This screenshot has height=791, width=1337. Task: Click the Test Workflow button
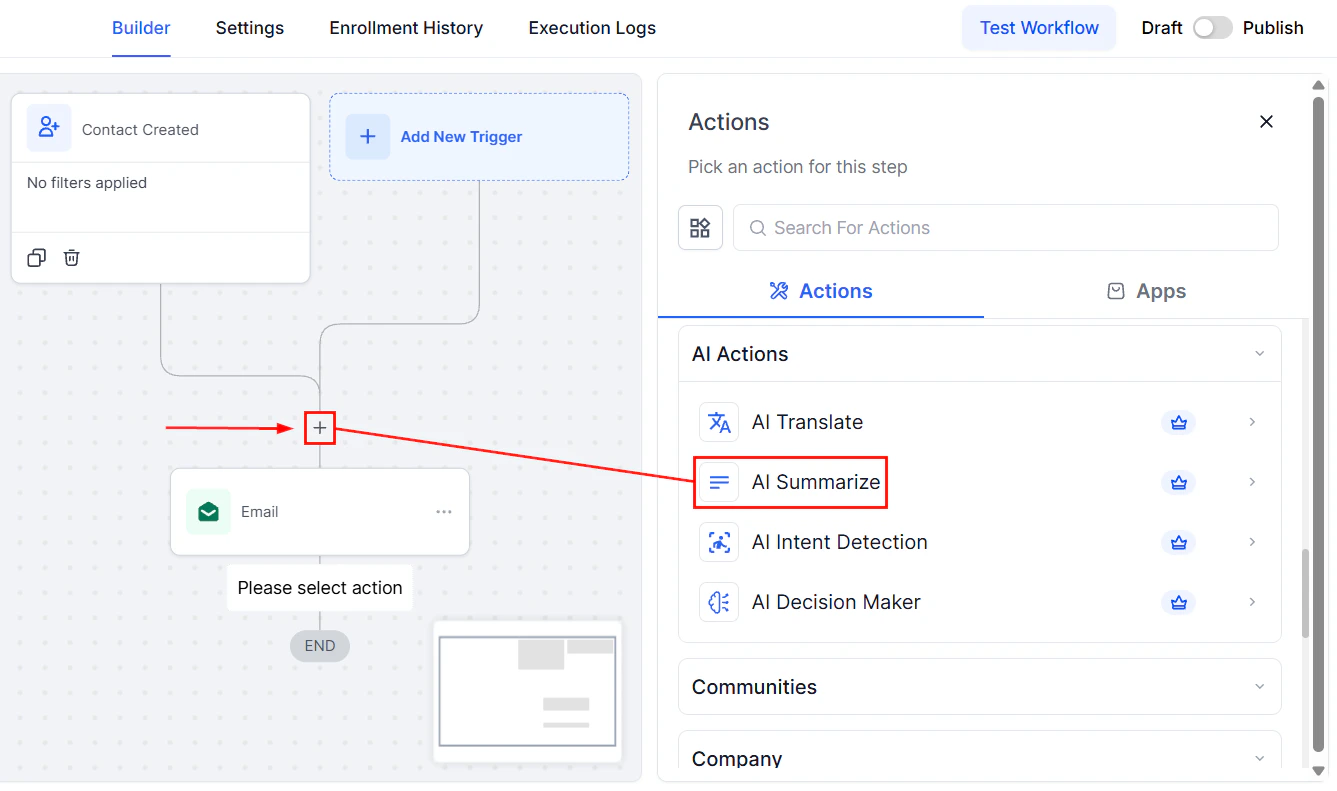click(x=1038, y=27)
